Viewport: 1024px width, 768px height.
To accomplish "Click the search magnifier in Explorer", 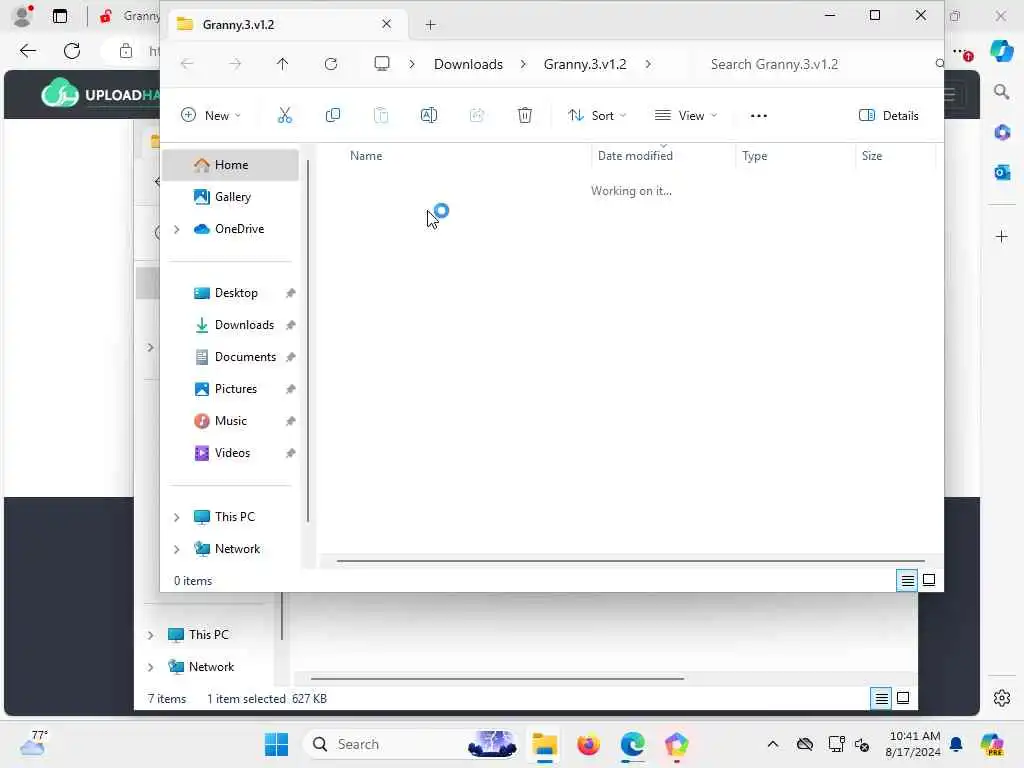I will point(939,63).
